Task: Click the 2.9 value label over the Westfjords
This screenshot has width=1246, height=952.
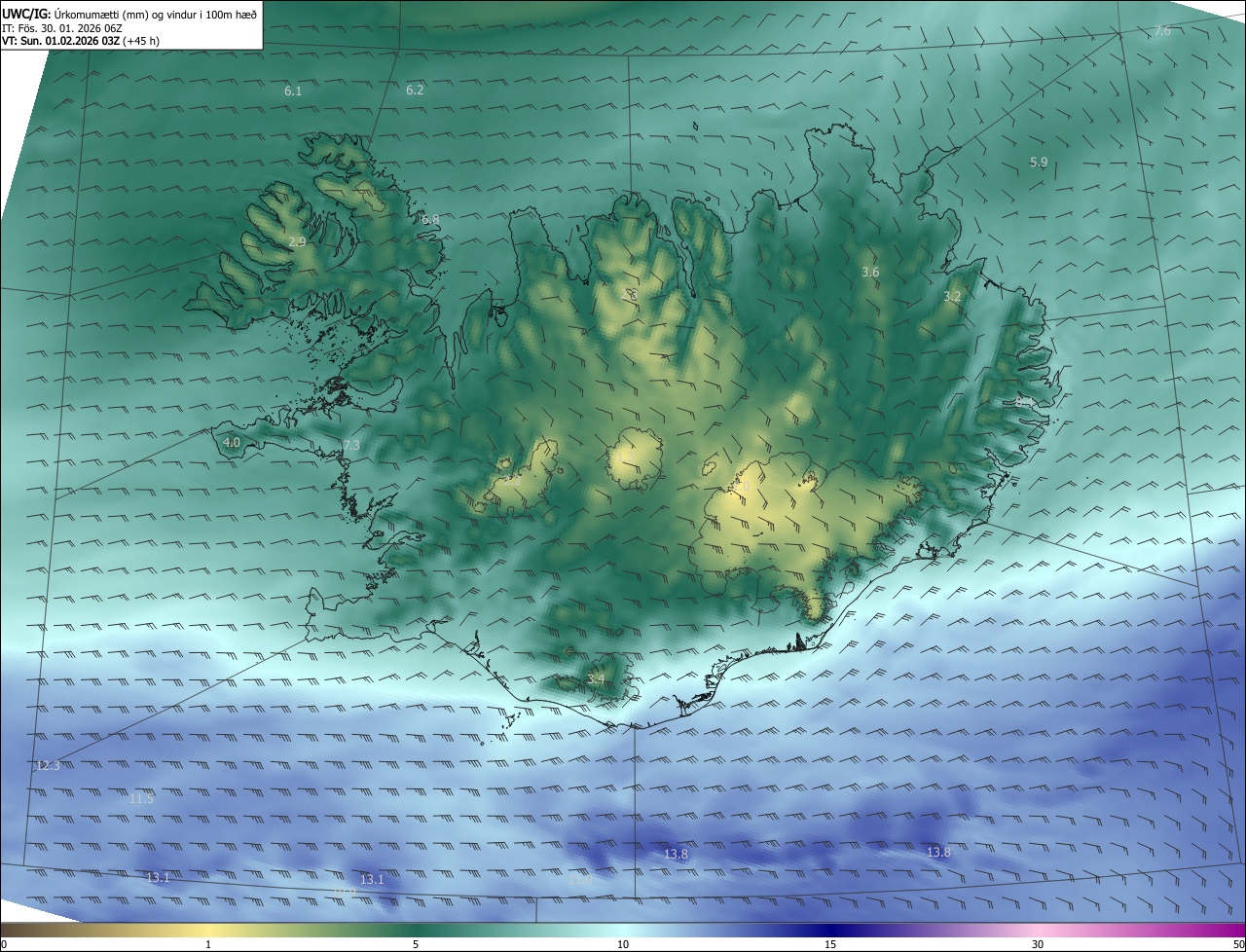Action: 297,241
